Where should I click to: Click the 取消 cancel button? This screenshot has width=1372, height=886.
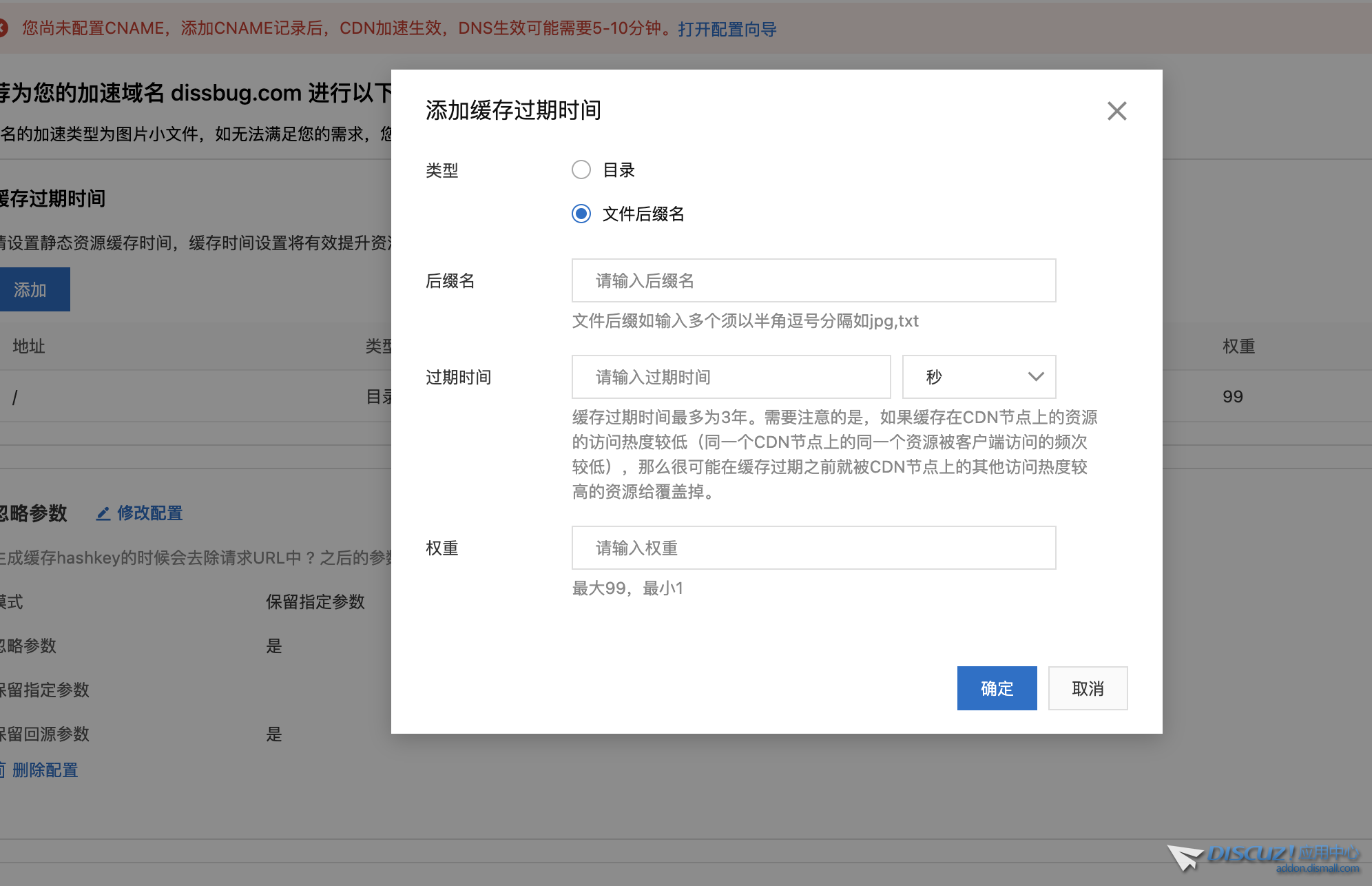1088,688
